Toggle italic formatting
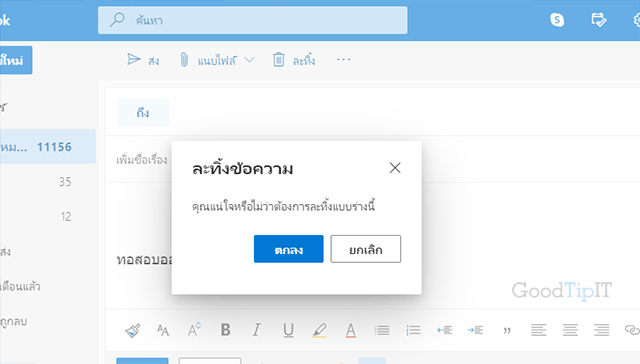Viewport: 640px width, 364px height. point(256,329)
